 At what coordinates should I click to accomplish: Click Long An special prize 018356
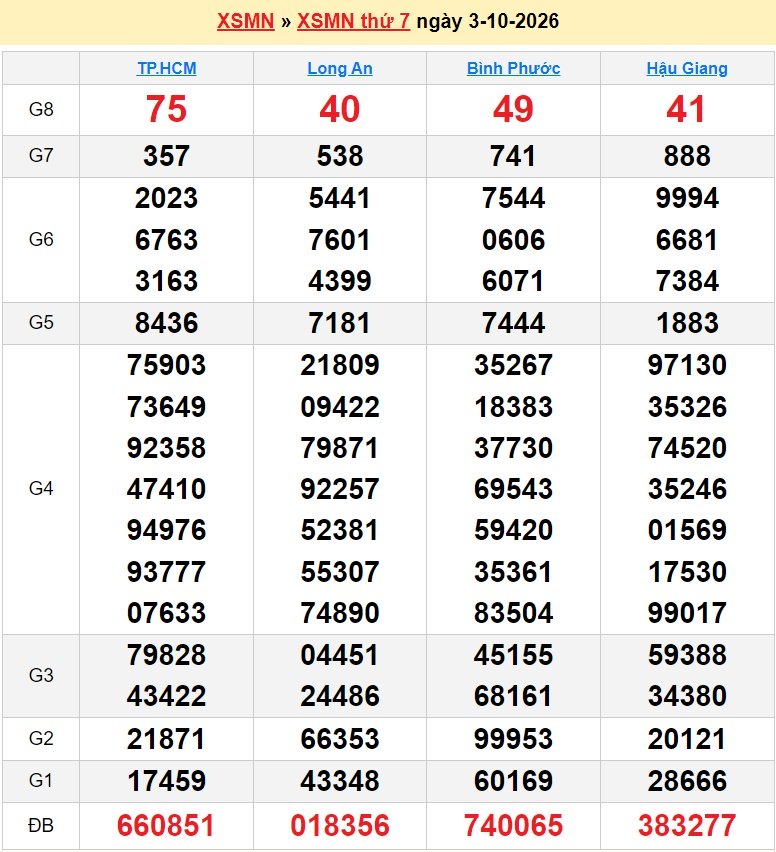click(x=340, y=825)
